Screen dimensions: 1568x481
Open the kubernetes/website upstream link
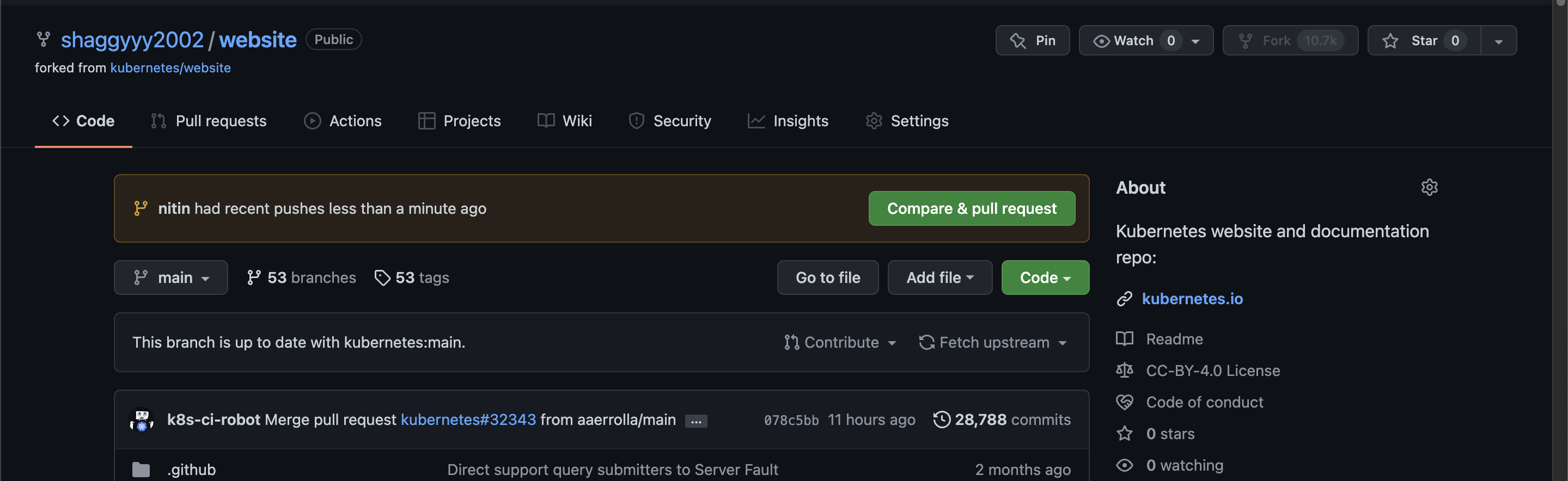pos(170,67)
